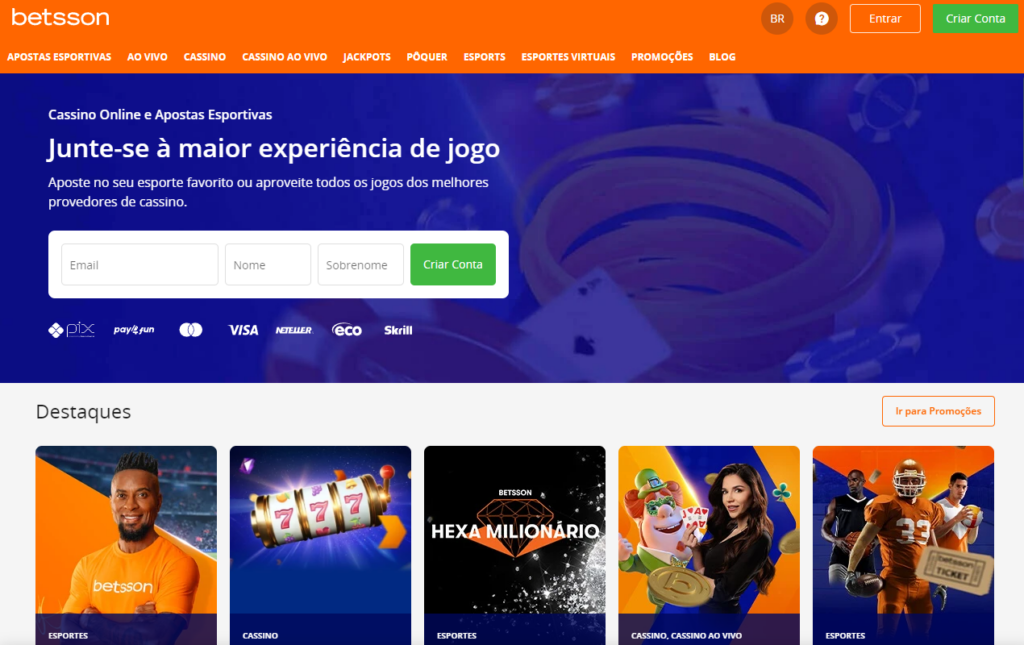
Task: Open the BR country selector
Action: [x=777, y=18]
